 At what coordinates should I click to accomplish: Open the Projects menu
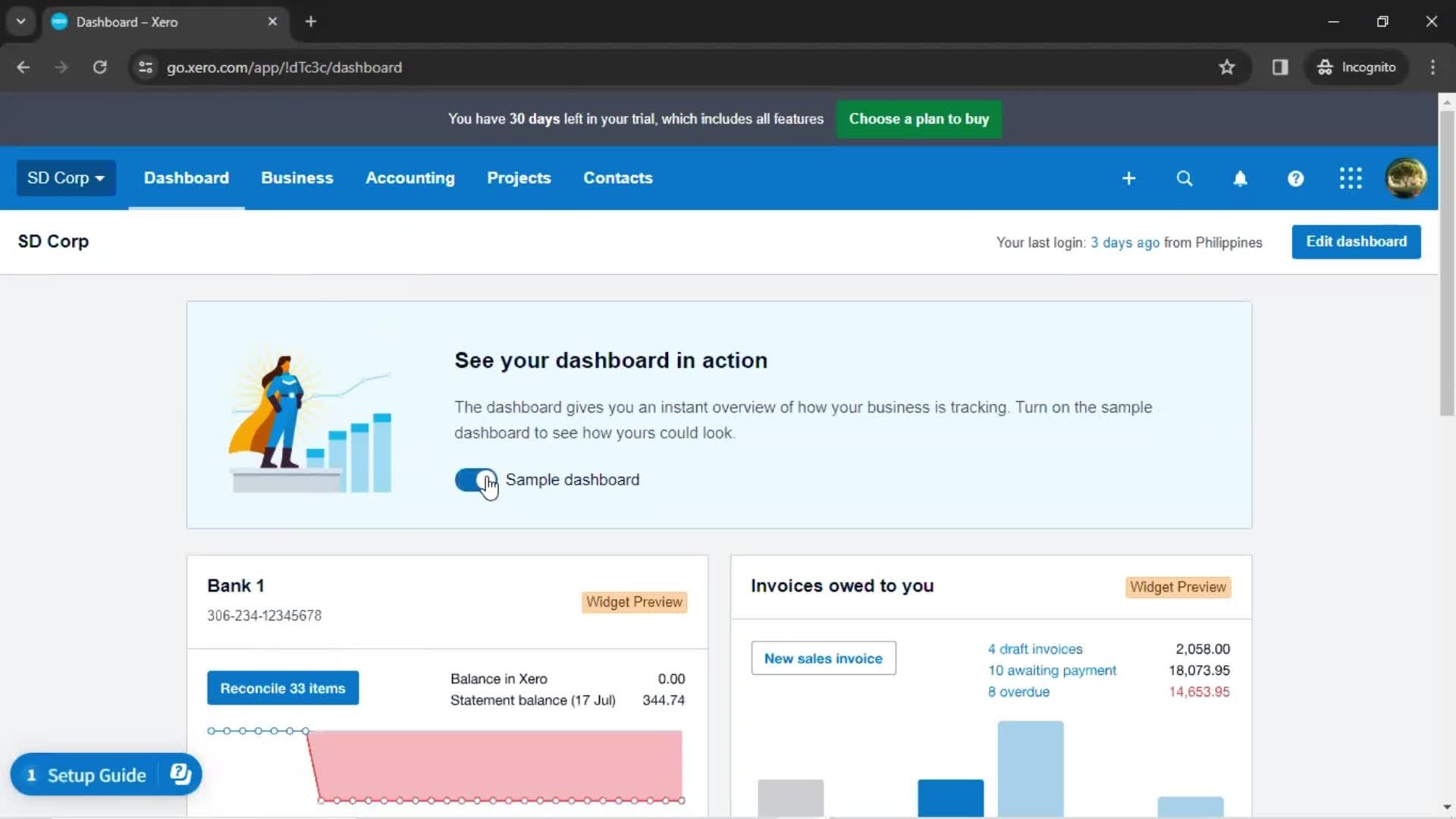(519, 178)
